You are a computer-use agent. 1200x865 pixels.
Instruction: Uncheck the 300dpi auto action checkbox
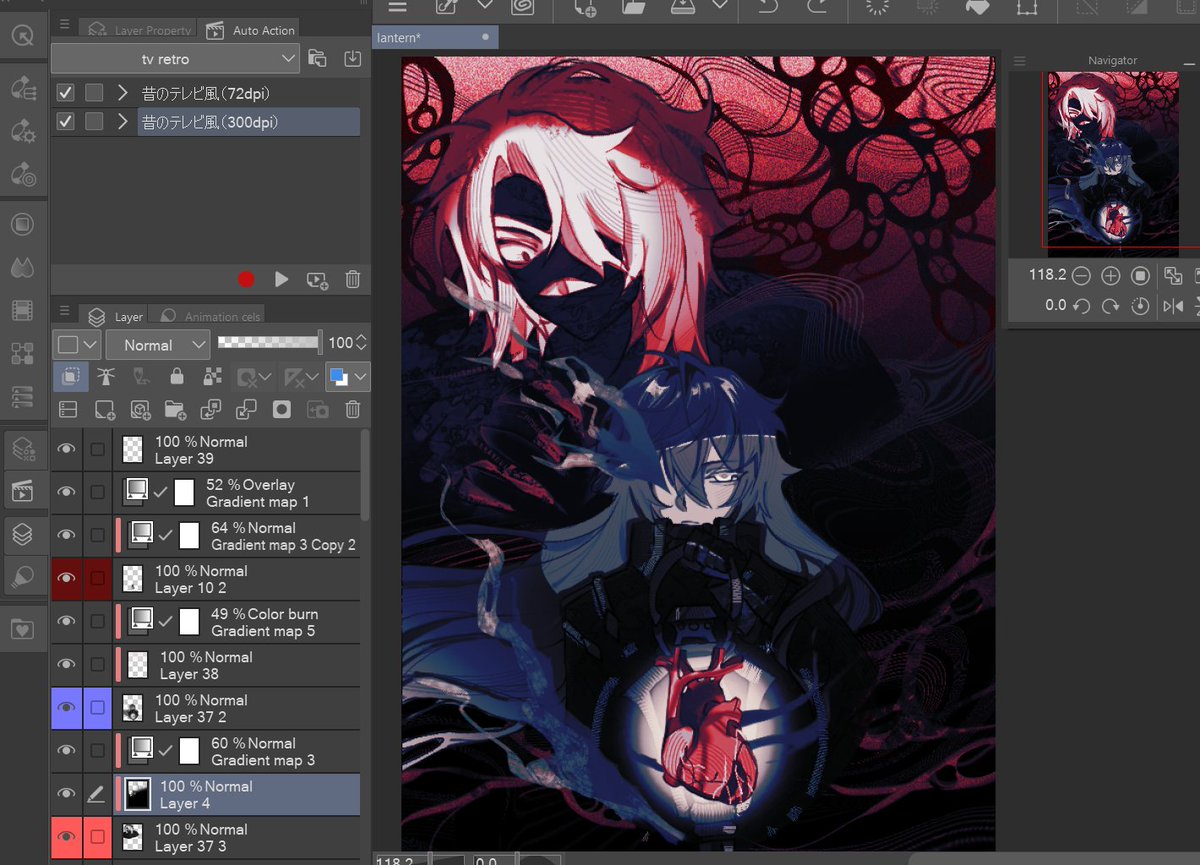tap(65, 122)
